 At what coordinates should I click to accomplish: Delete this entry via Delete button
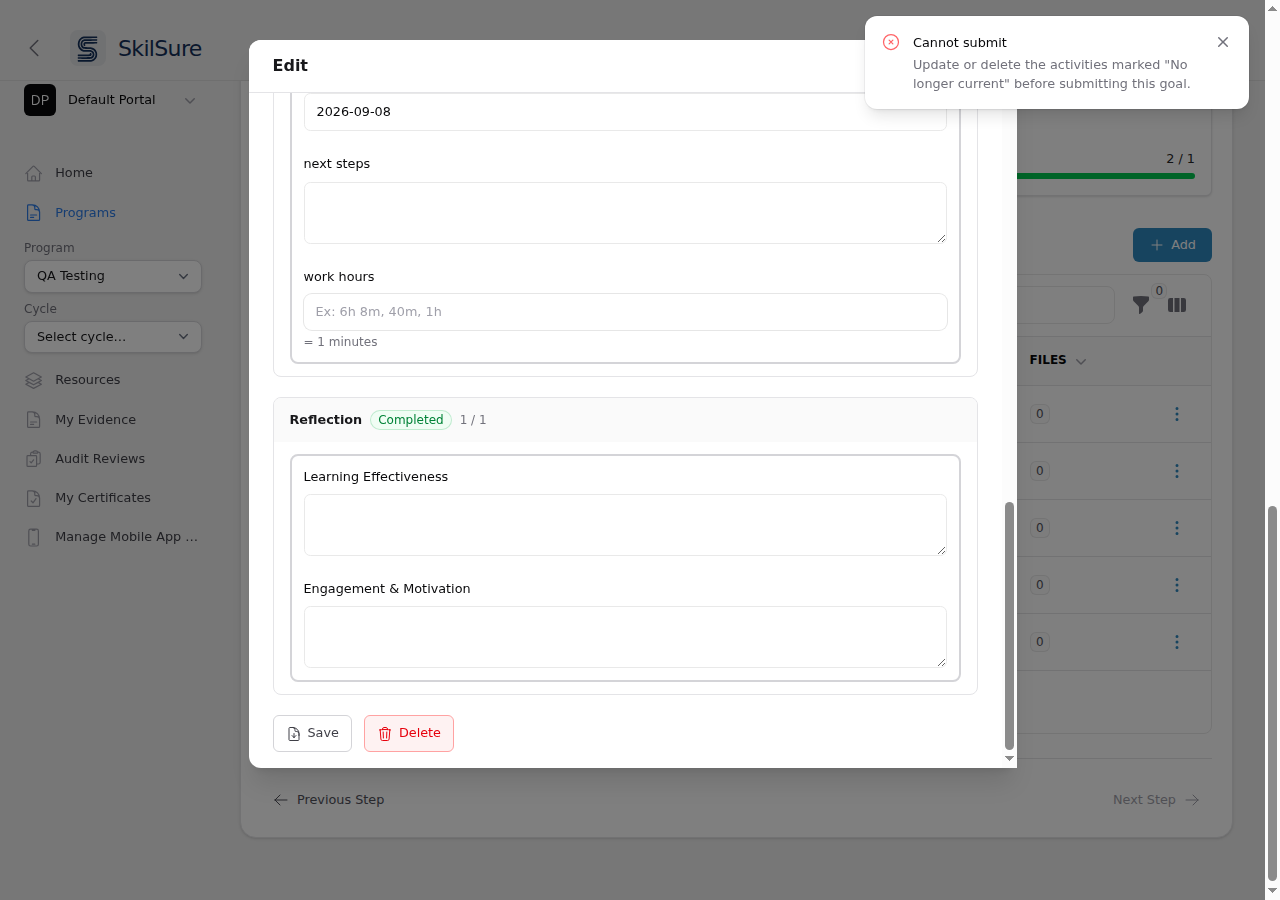[x=409, y=733]
